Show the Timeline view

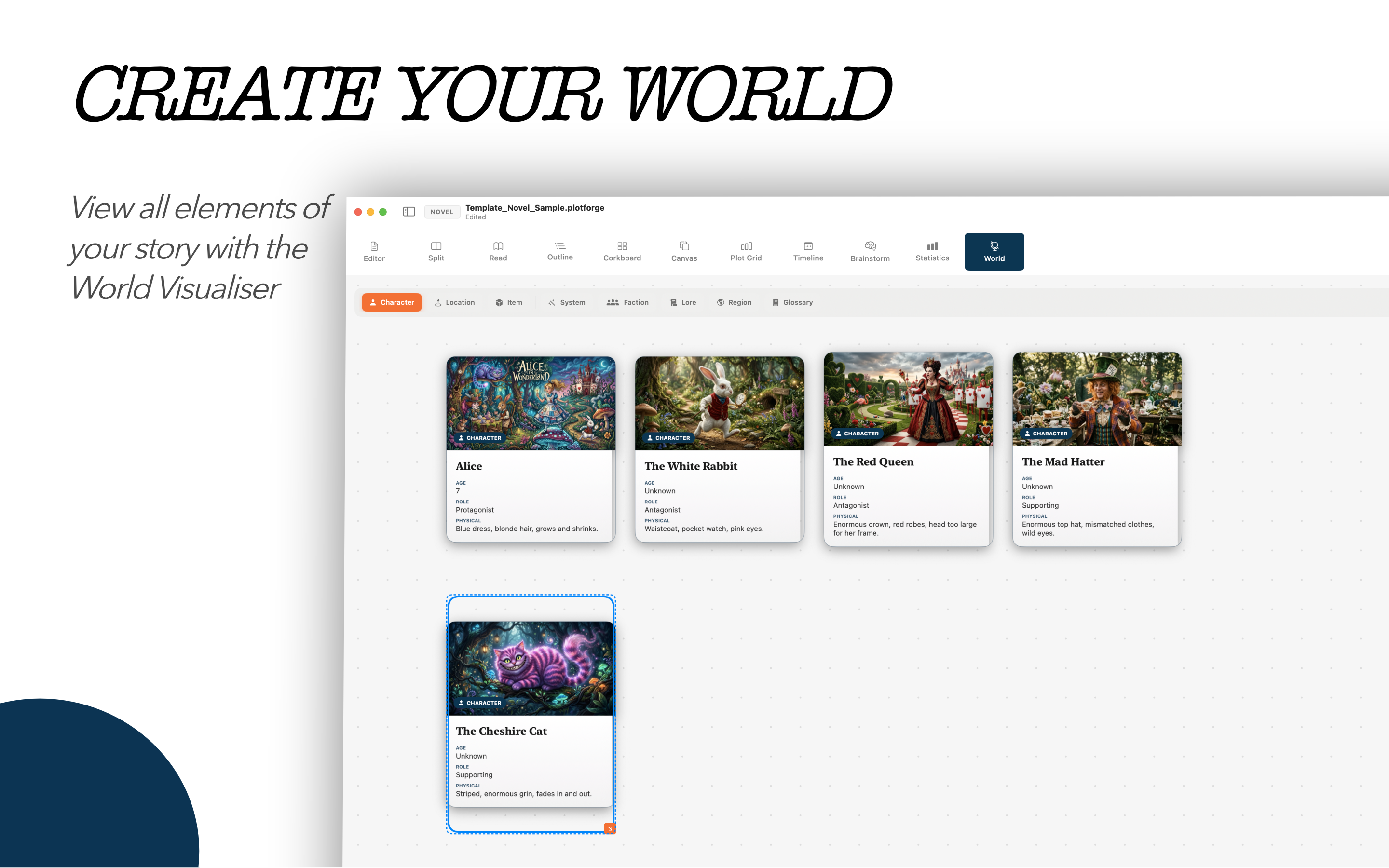pyautogui.click(x=808, y=251)
